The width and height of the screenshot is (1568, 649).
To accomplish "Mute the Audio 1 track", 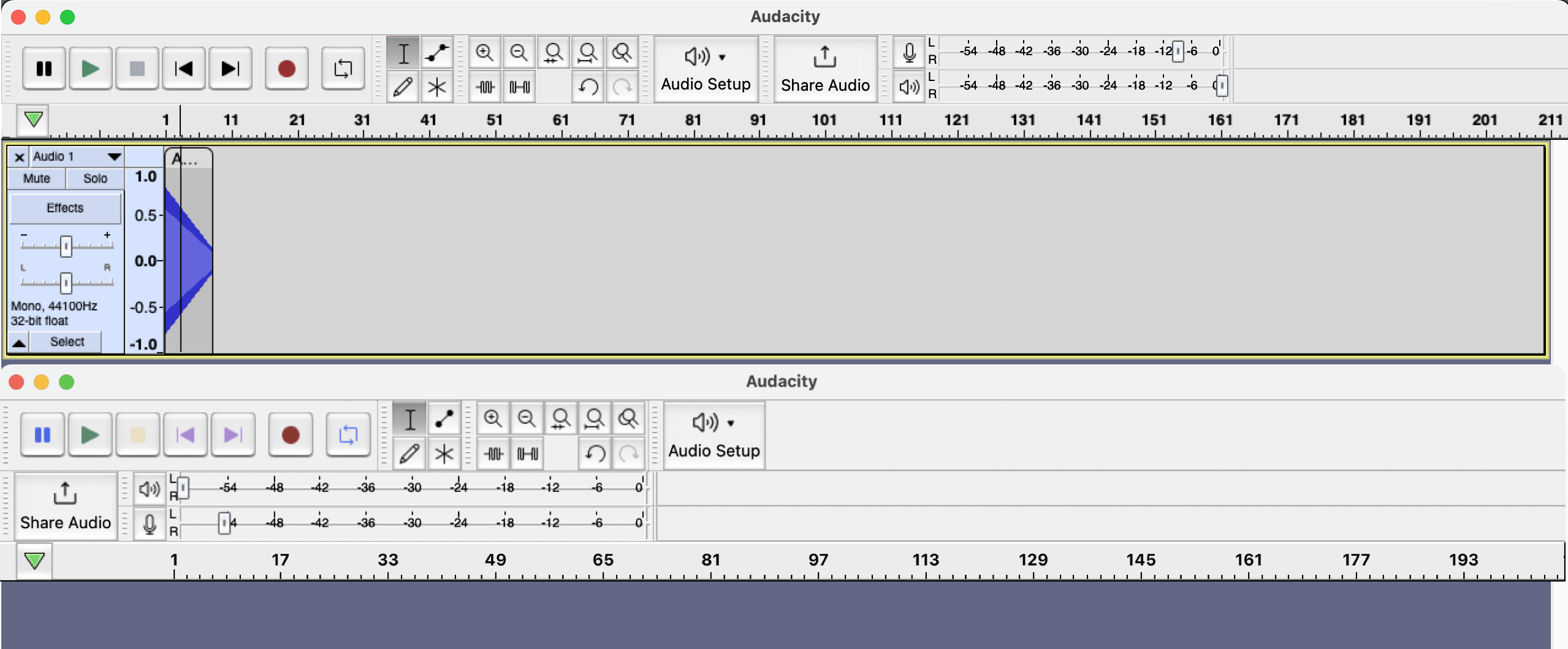I will point(36,178).
